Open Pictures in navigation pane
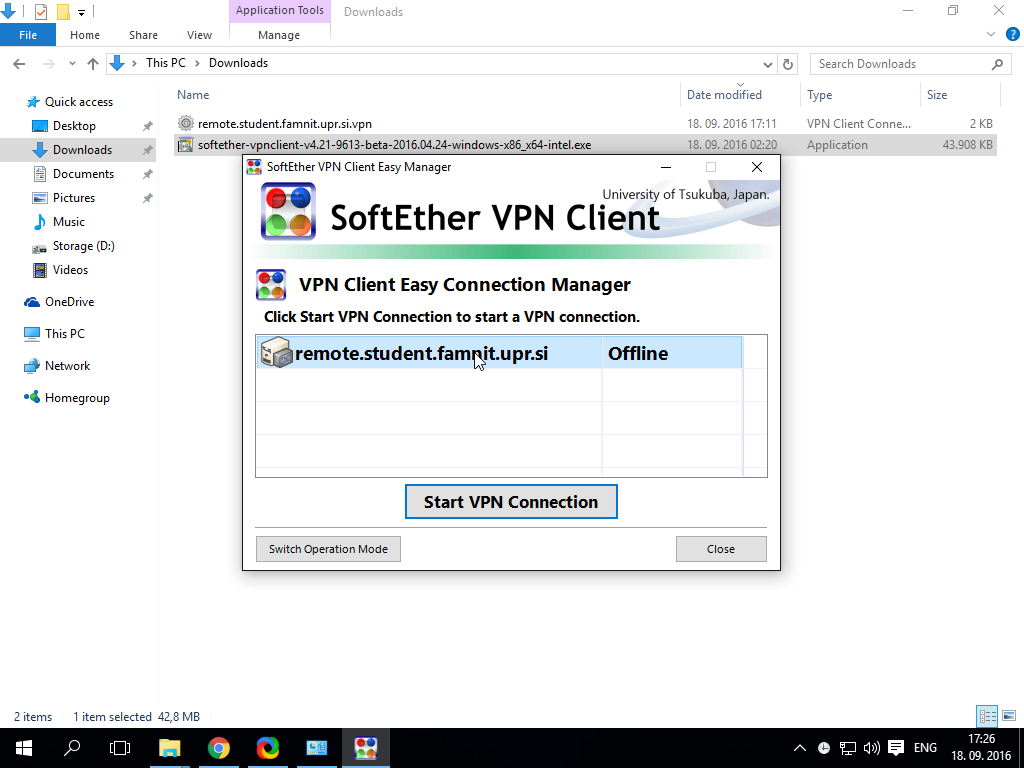This screenshot has height=768, width=1024. (74, 198)
